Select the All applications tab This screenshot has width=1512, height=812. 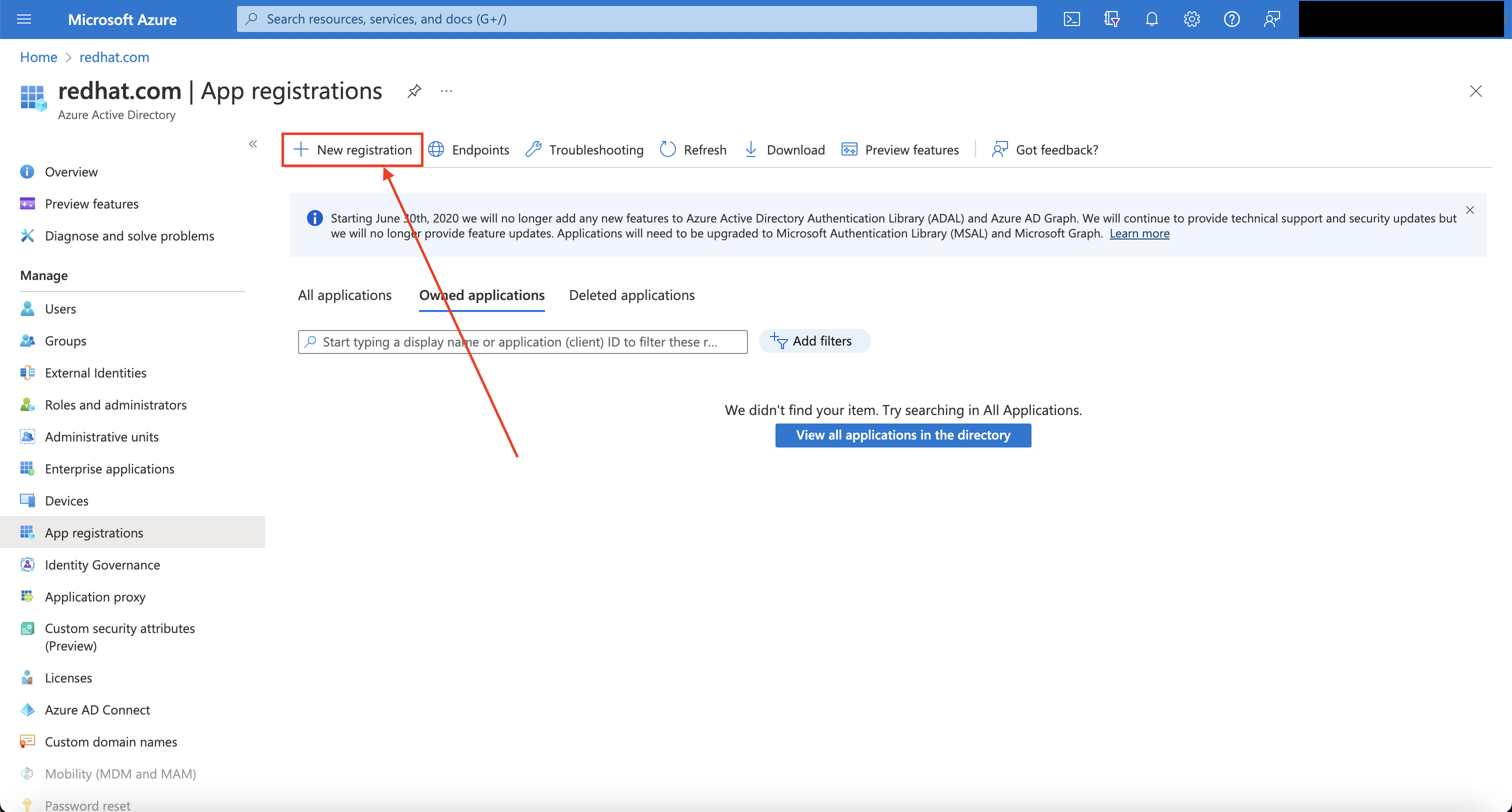(x=344, y=294)
